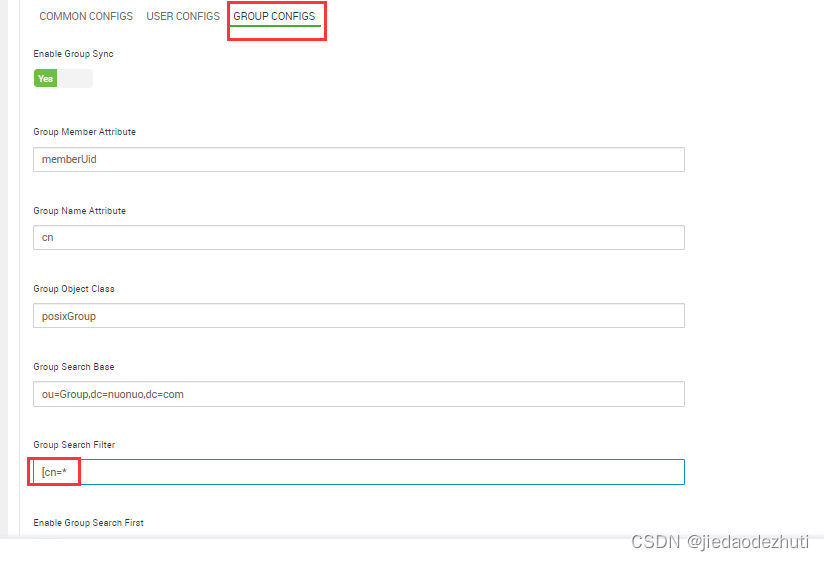Click the Group Search Filter label

(74, 444)
